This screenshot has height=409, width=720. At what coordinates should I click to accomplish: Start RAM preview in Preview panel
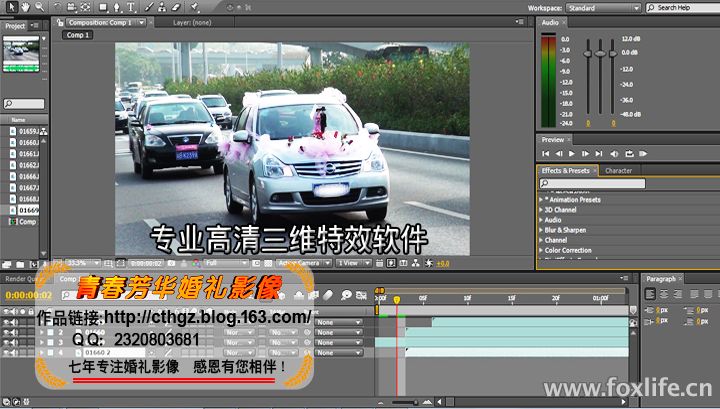coord(643,154)
